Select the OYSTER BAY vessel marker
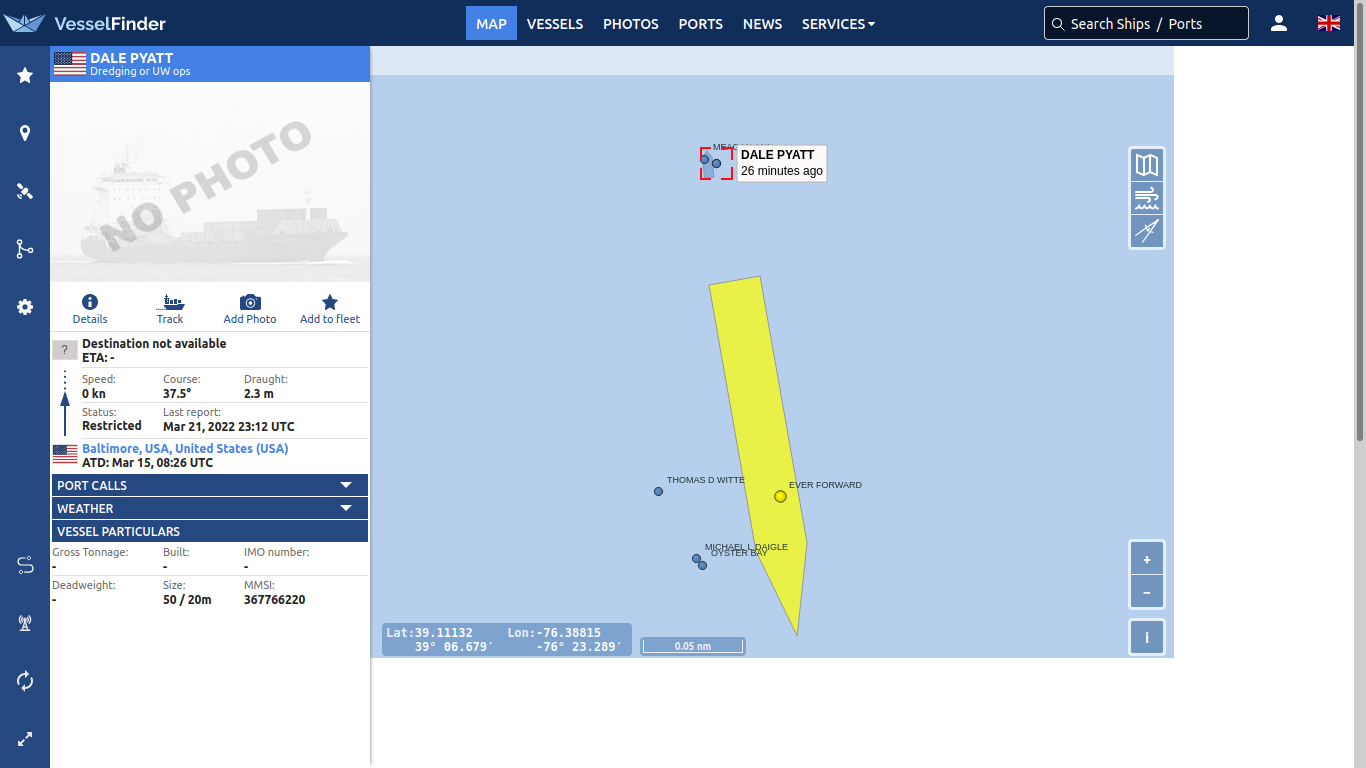This screenshot has width=1366, height=768. 702,565
